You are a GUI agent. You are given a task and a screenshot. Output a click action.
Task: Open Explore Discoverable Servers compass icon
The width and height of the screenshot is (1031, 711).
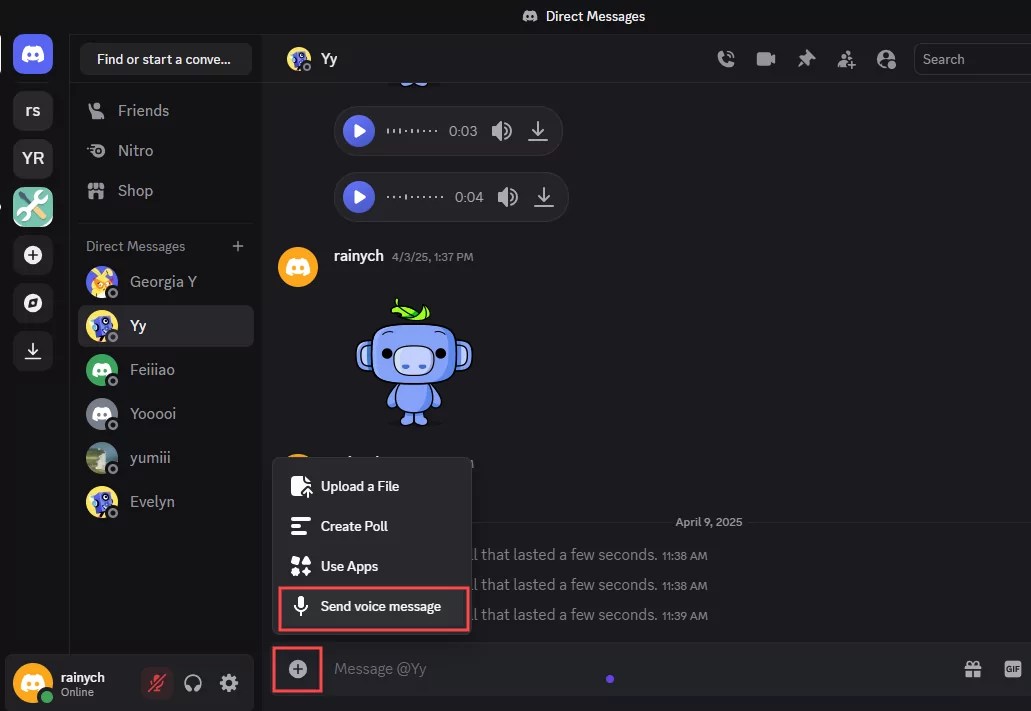pyautogui.click(x=33, y=303)
